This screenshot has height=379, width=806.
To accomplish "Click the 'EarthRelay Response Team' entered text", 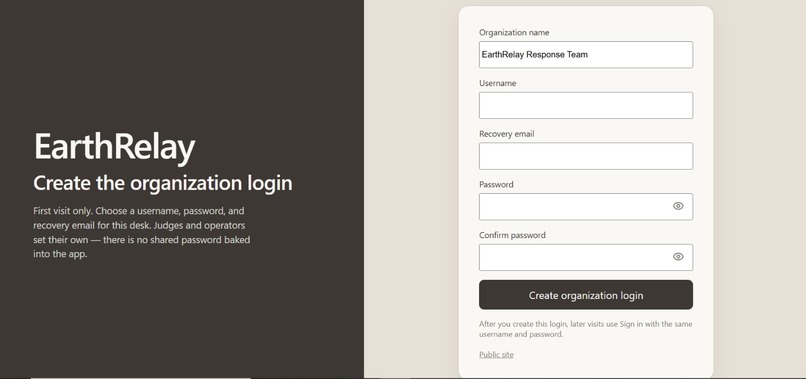I will pos(535,55).
